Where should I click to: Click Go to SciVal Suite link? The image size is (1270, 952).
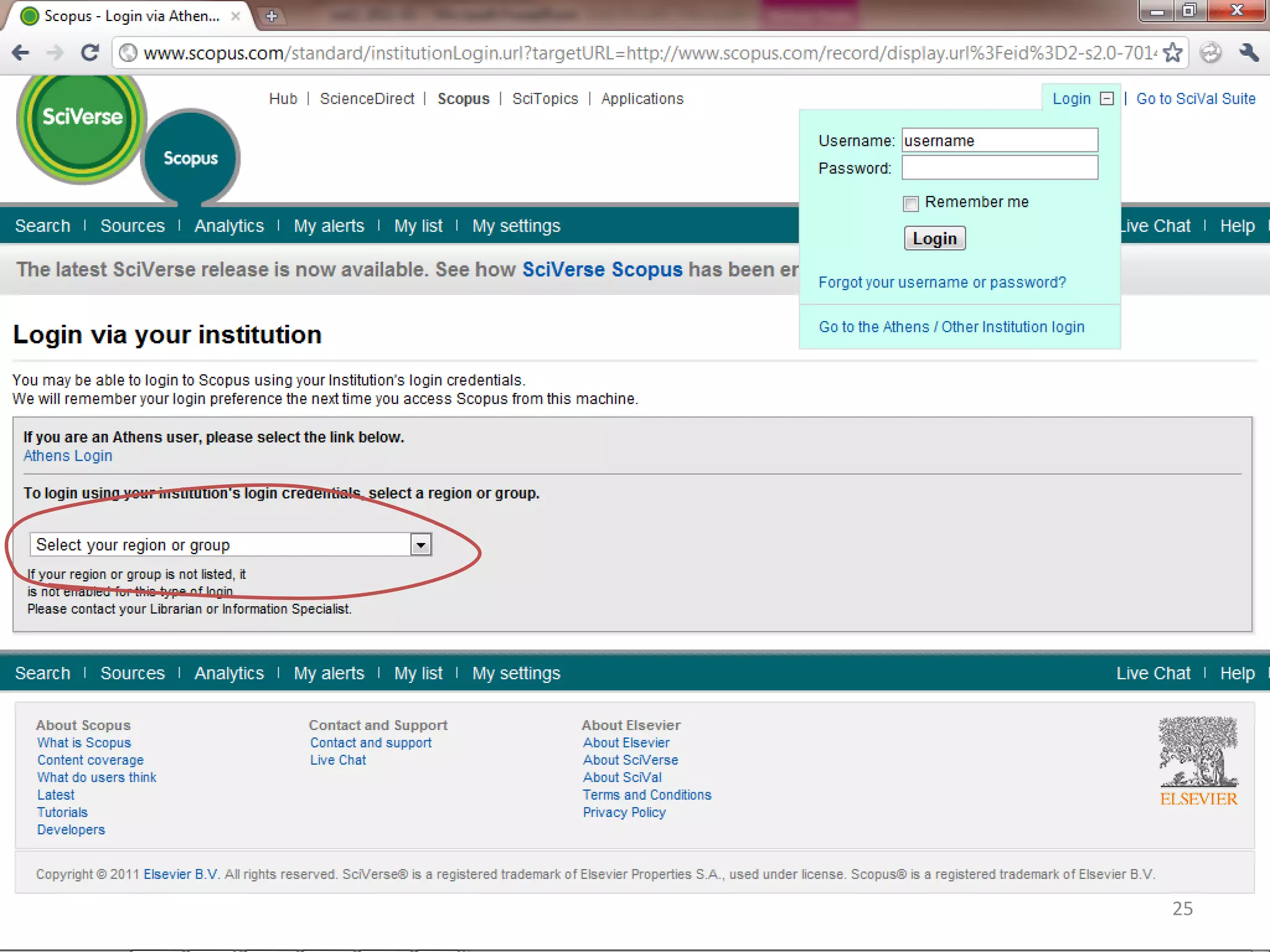pos(1196,99)
